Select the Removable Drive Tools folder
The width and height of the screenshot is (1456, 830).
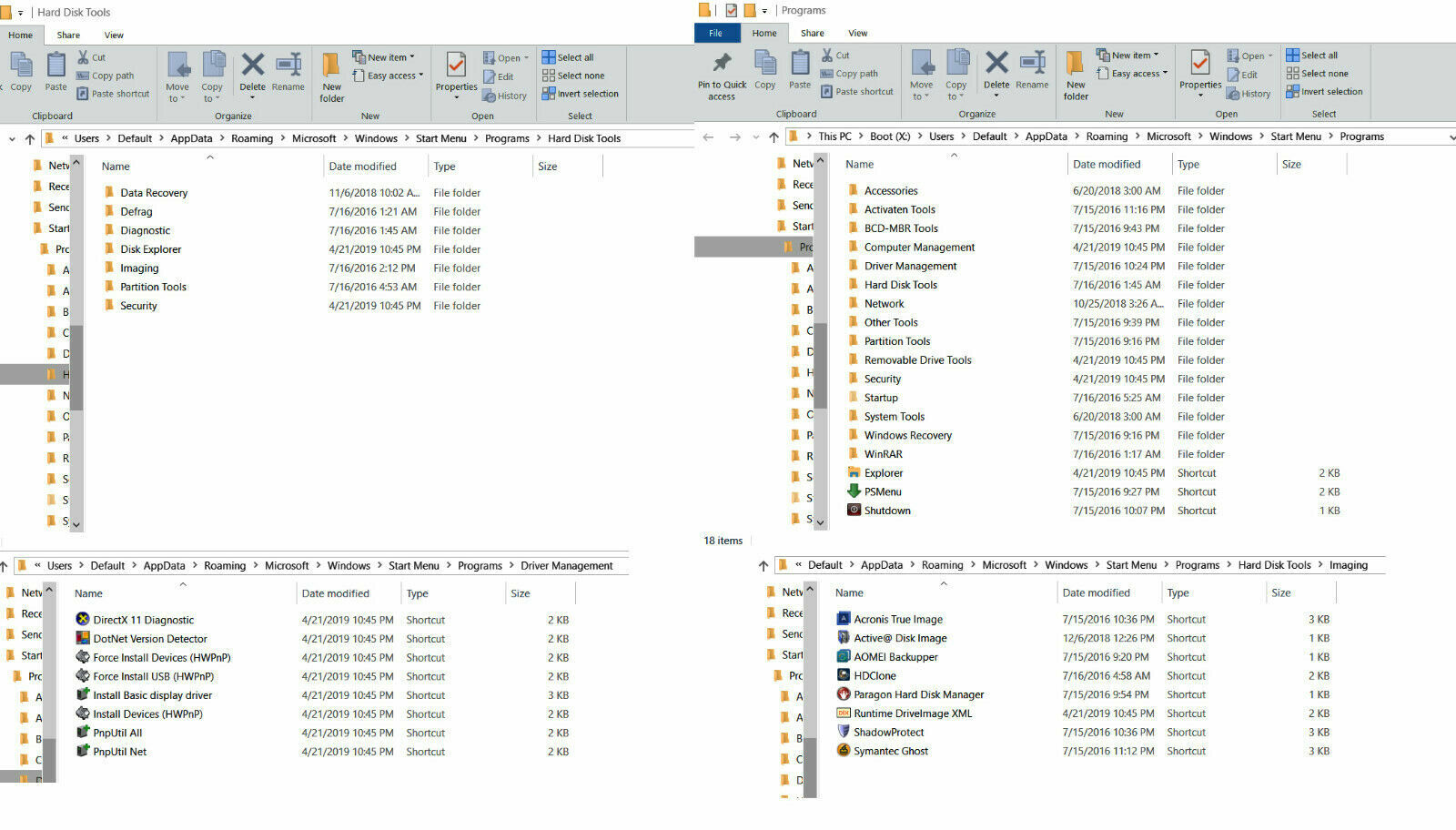(x=917, y=360)
